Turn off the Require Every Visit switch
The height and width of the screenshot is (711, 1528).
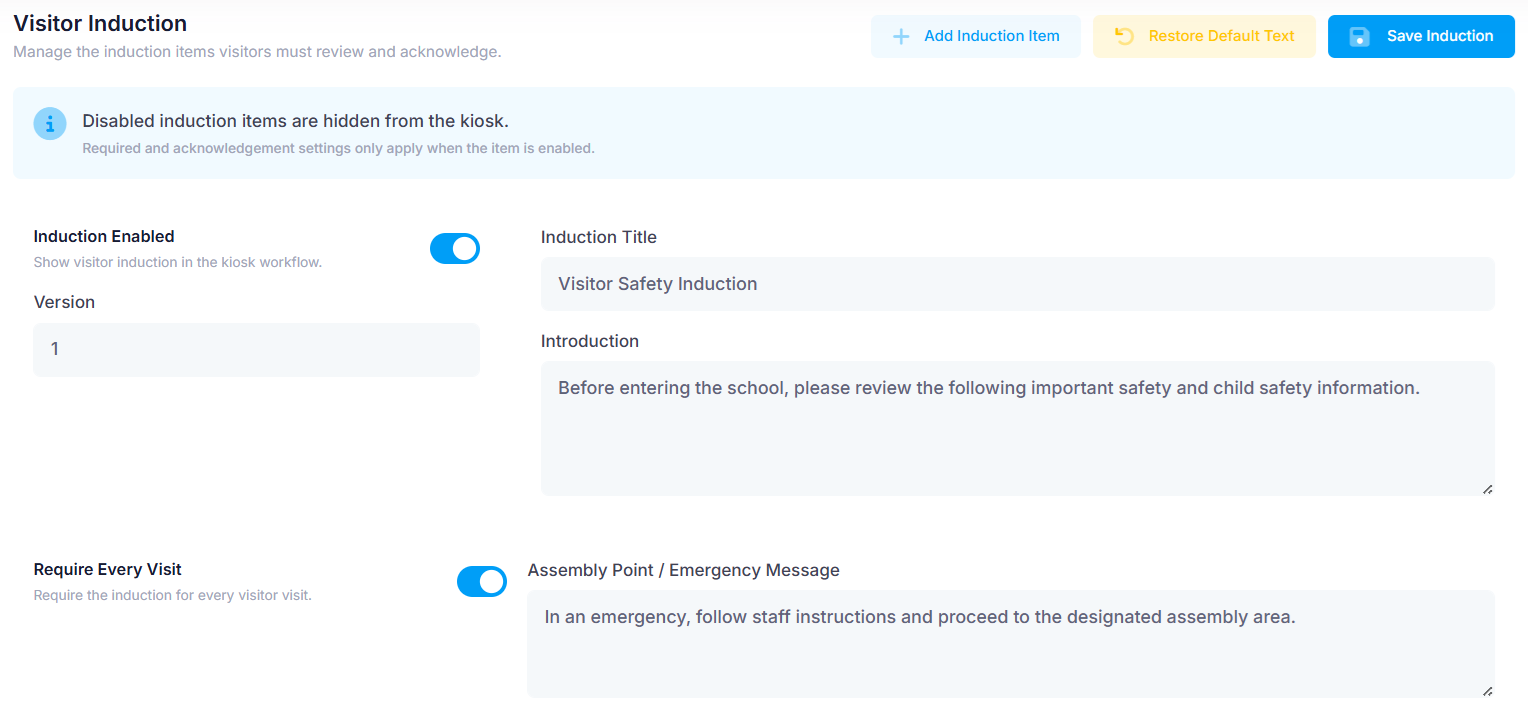click(482, 581)
